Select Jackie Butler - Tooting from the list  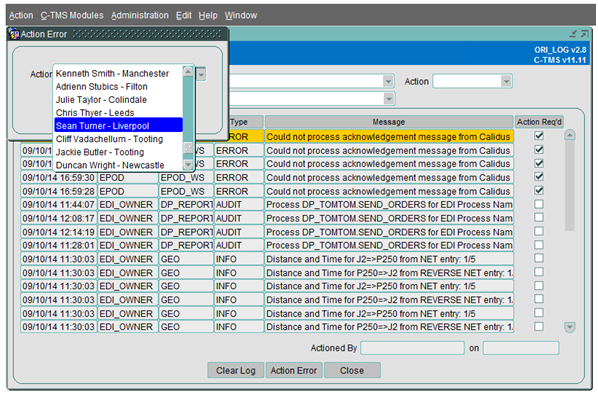(118, 152)
